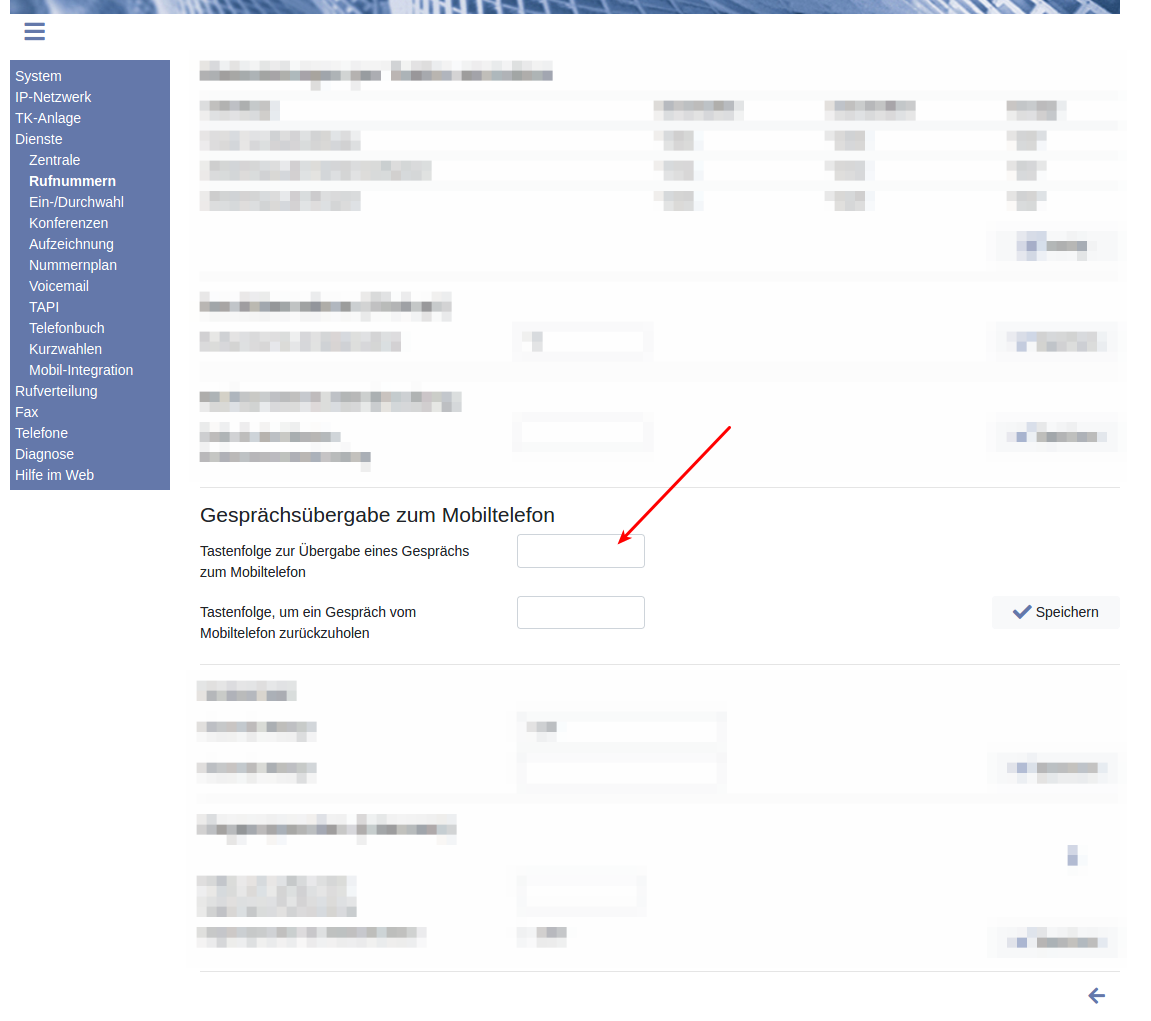Select Rufnummern submenu entry
Screen dimensions: 1151x1021
click(x=72, y=181)
